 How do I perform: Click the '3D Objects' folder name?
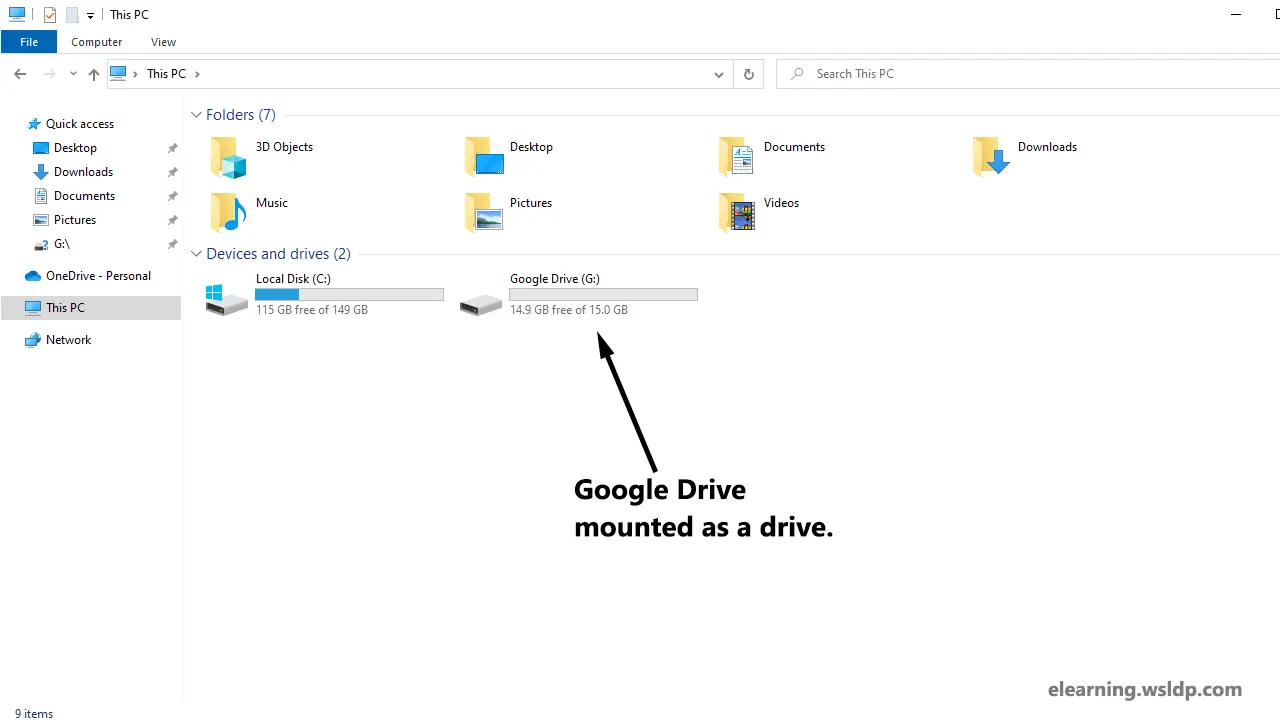click(x=284, y=147)
